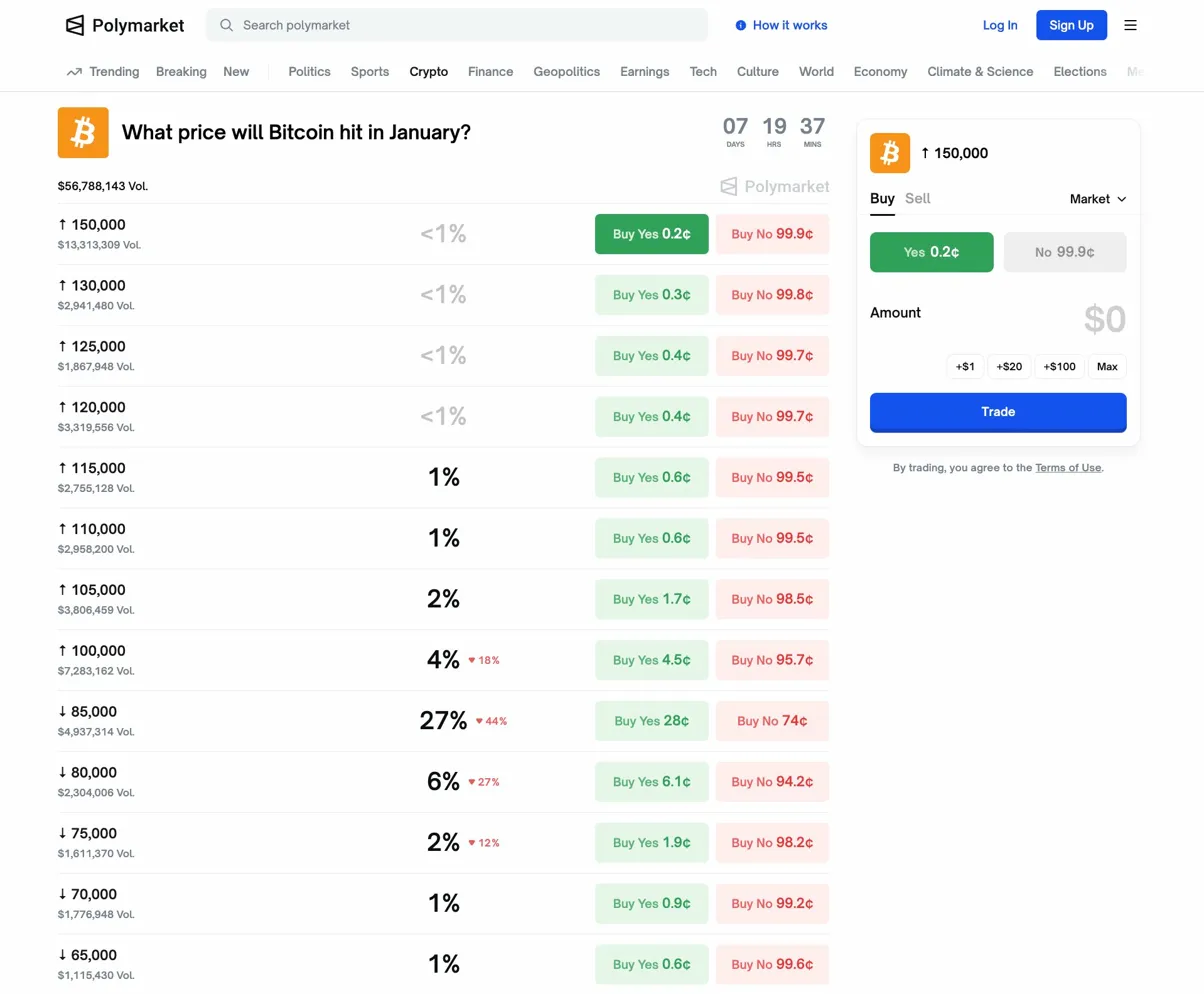Open the Crypto category
Image resolution: width=1204 pixels, height=994 pixels.
[x=428, y=72]
